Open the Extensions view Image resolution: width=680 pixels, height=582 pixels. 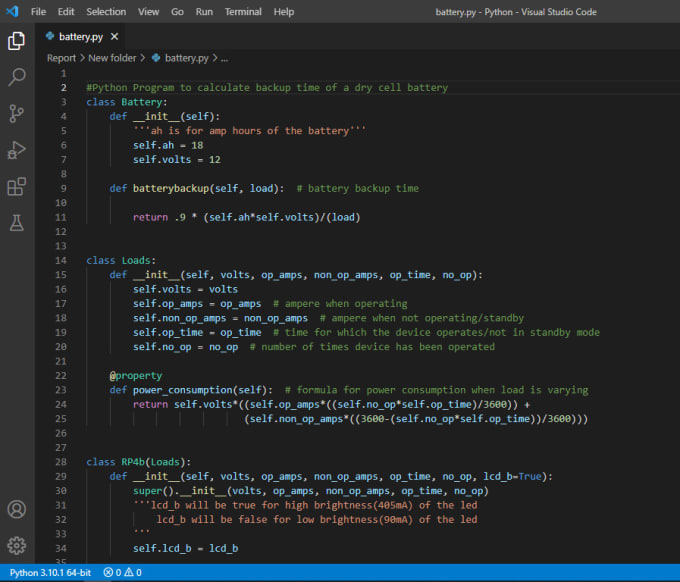pos(16,186)
